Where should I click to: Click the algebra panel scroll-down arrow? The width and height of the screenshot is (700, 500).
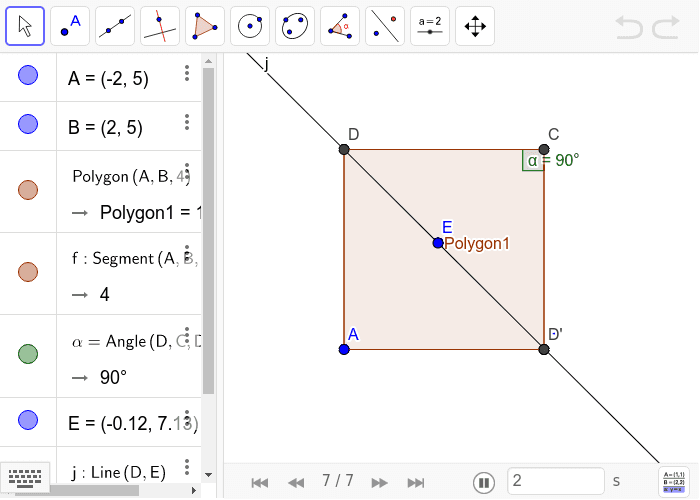tap(208, 475)
